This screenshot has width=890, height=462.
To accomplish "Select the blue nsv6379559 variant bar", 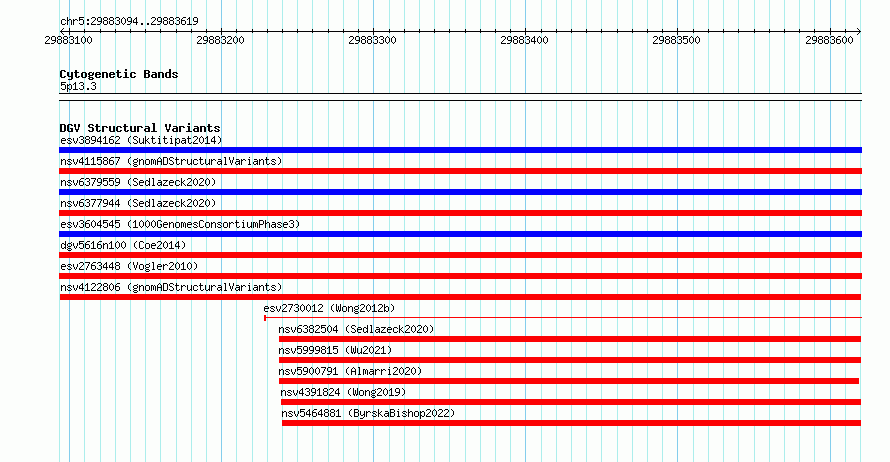I will [x=460, y=192].
